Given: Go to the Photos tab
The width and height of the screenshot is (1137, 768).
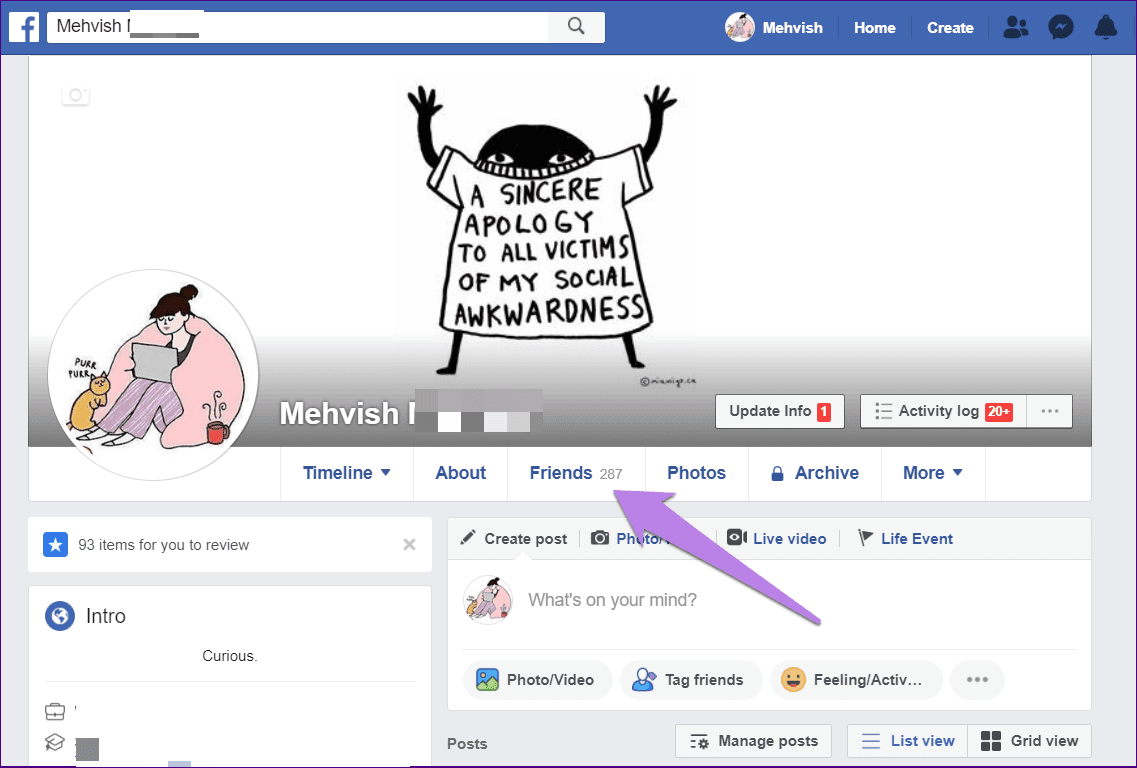Looking at the screenshot, I should [x=696, y=473].
